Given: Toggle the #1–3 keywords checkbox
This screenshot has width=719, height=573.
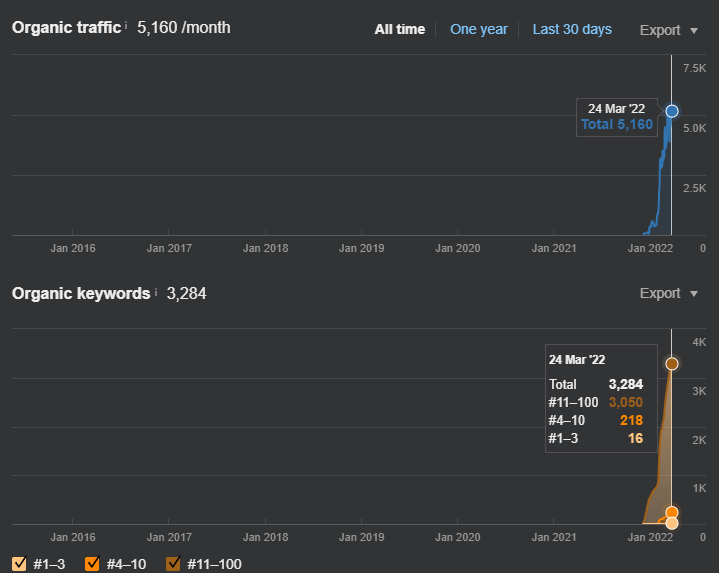Looking at the screenshot, I should click(19, 563).
